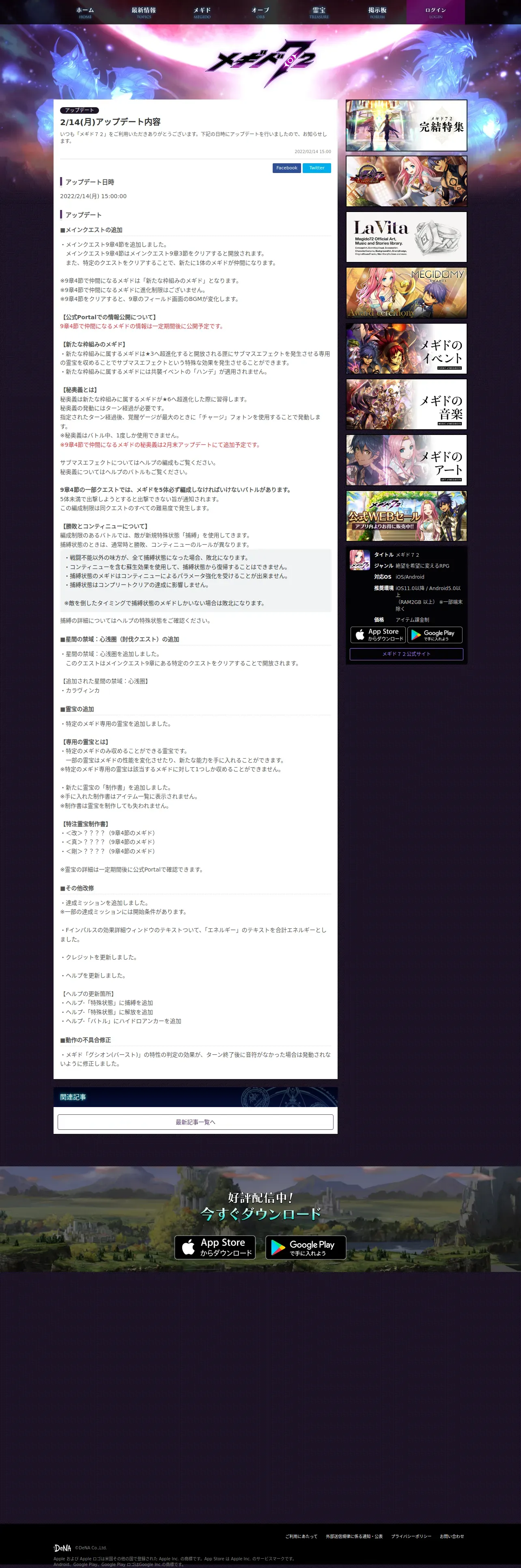The image size is (521, 1568).
Task: Open the MEGIDOMY Awards banner
Action: [x=406, y=293]
